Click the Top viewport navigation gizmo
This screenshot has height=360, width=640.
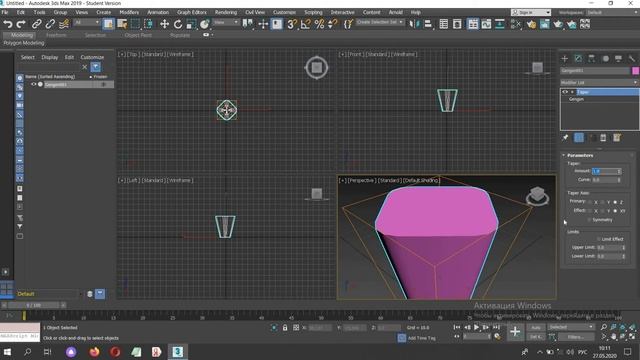[316, 68]
